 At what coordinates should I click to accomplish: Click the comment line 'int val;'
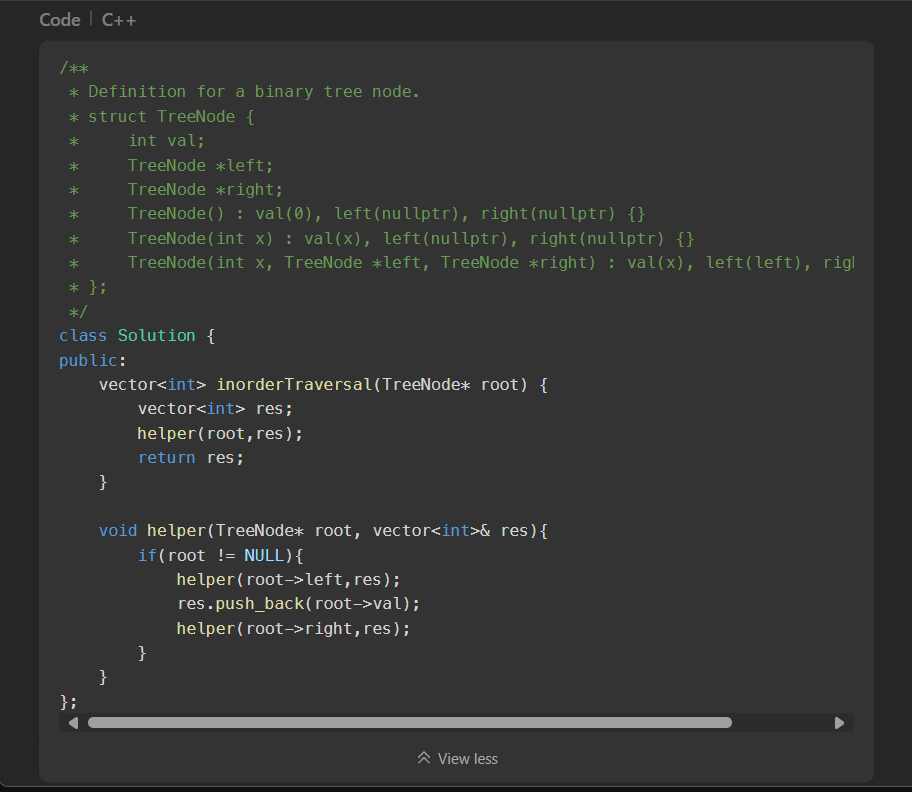click(166, 141)
